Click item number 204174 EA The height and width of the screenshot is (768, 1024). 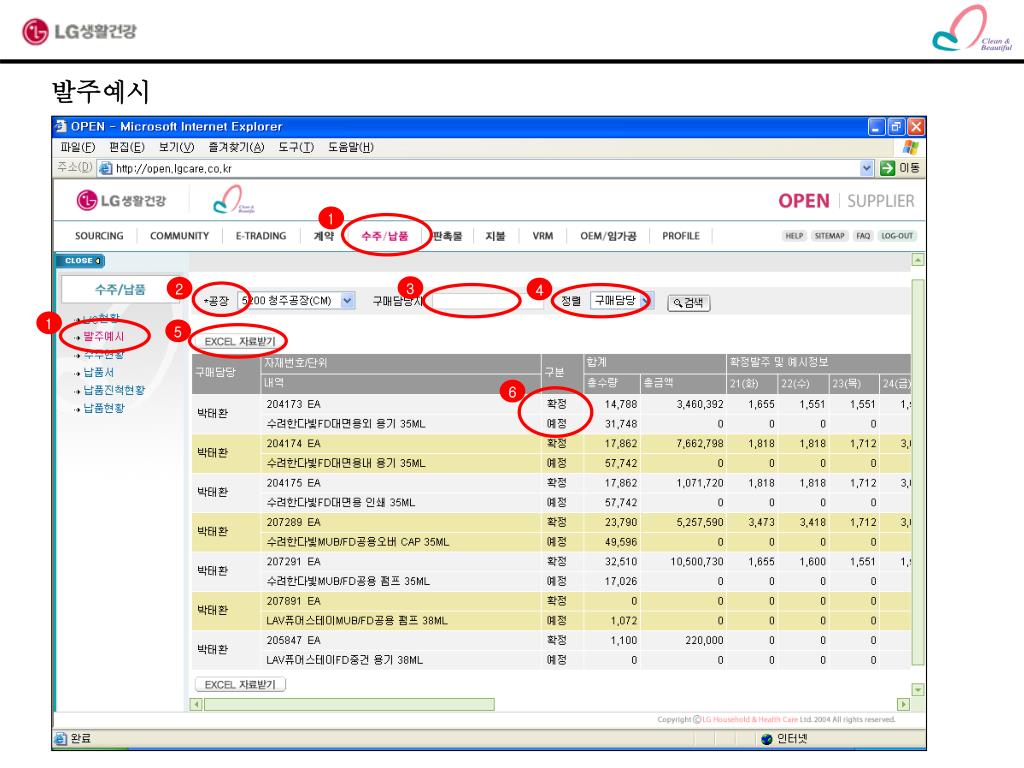(x=293, y=443)
